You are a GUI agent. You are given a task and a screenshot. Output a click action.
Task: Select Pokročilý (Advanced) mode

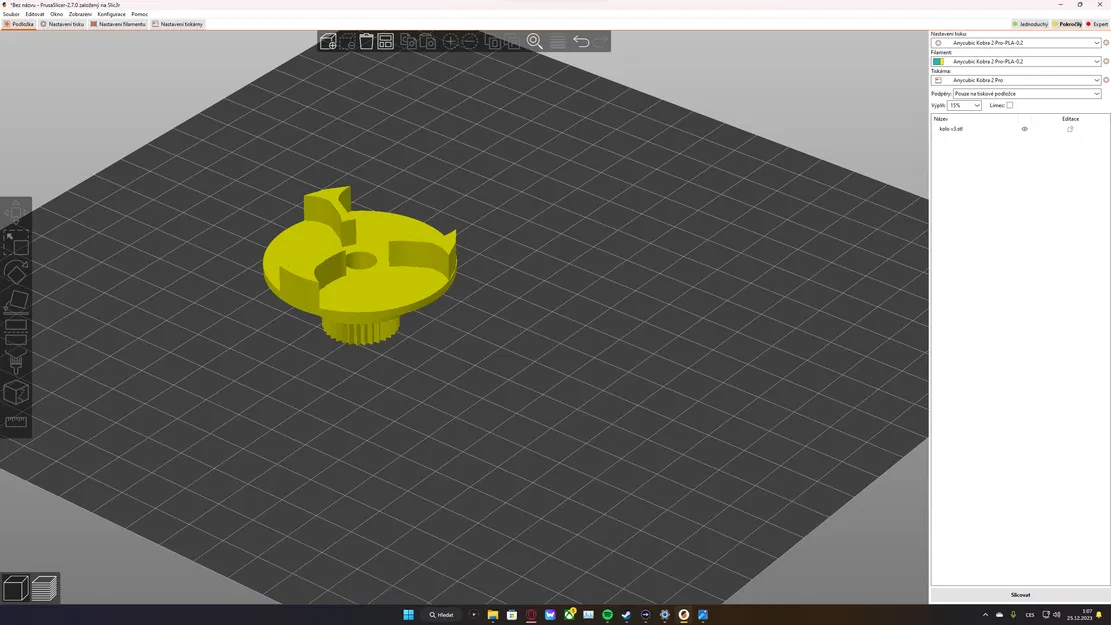coord(1067,24)
